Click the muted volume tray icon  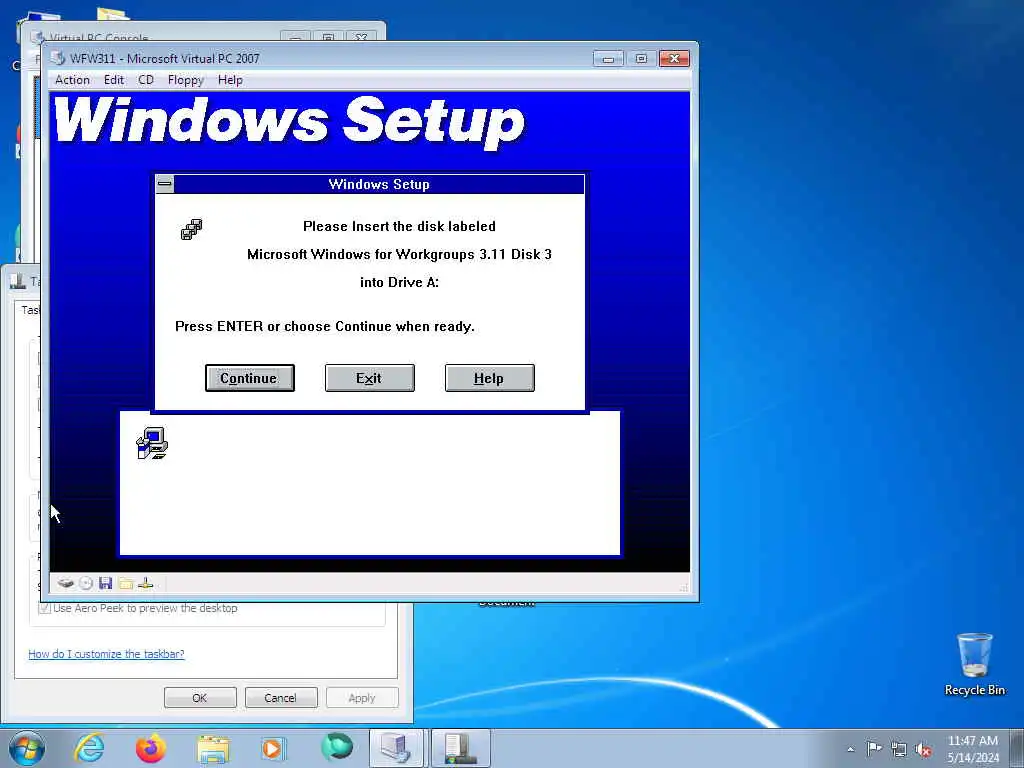click(x=923, y=749)
